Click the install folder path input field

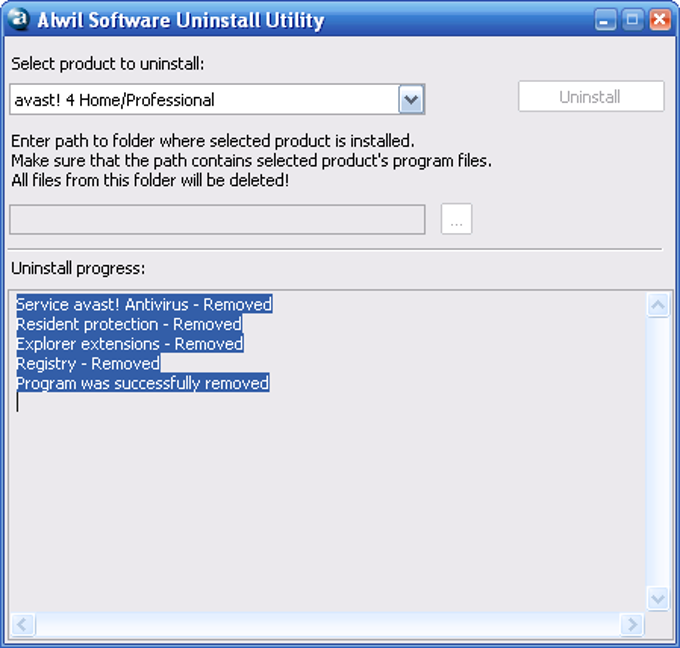[x=217, y=219]
